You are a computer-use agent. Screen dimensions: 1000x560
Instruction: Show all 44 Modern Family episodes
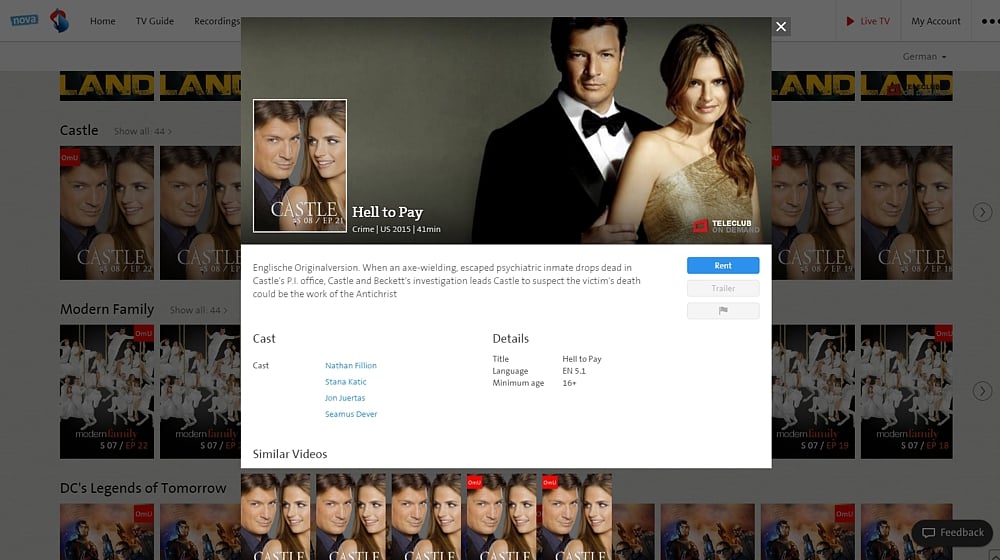[198, 310]
